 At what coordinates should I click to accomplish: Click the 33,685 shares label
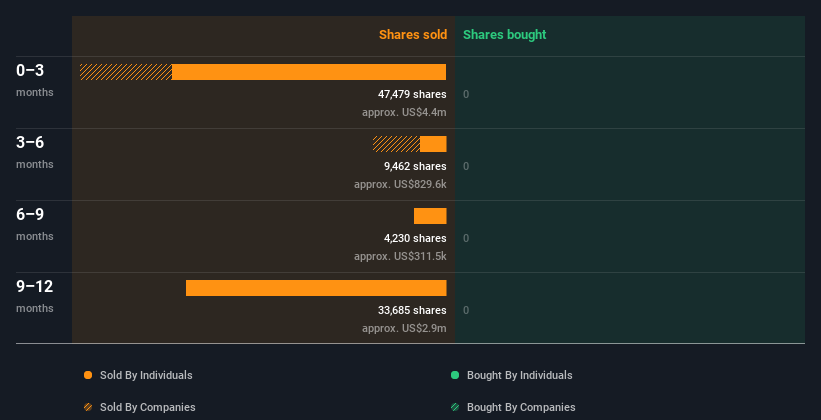405,310
